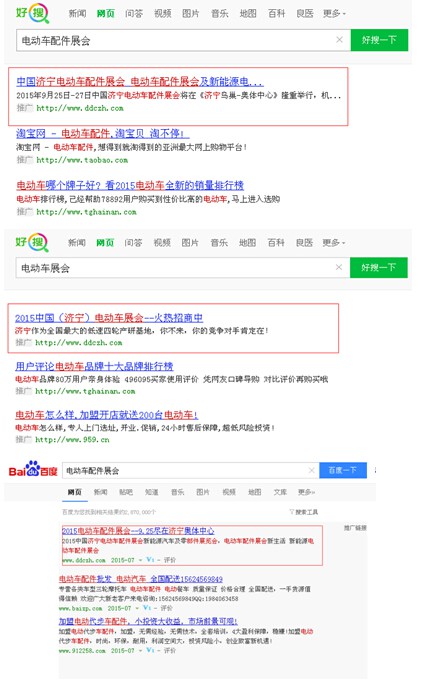Click the 评价 link on the www.baizp.com result
This screenshot has width=424, height=689.
tap(167, 608)
